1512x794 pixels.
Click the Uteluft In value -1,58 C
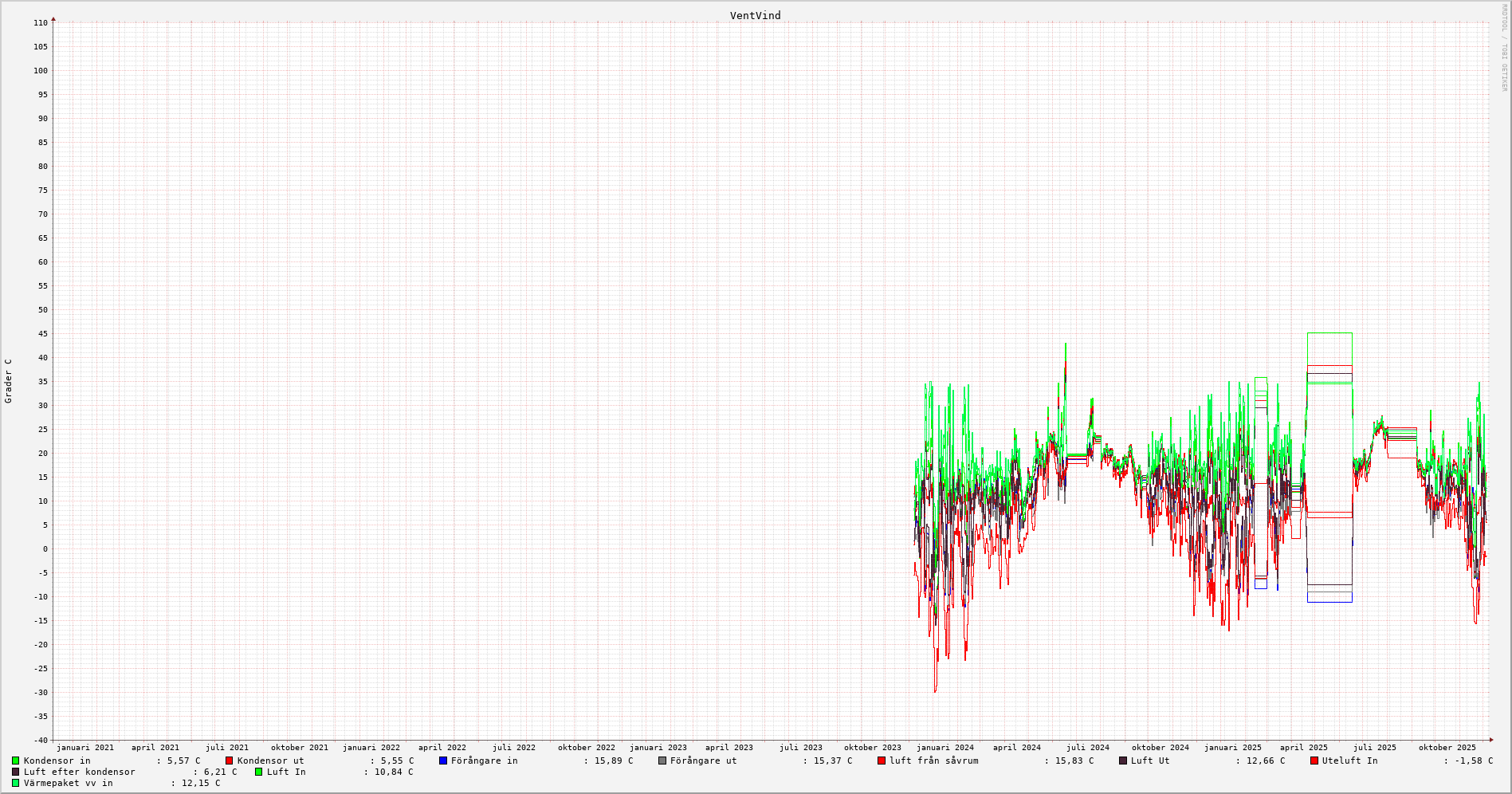[x=1471, y=761]
